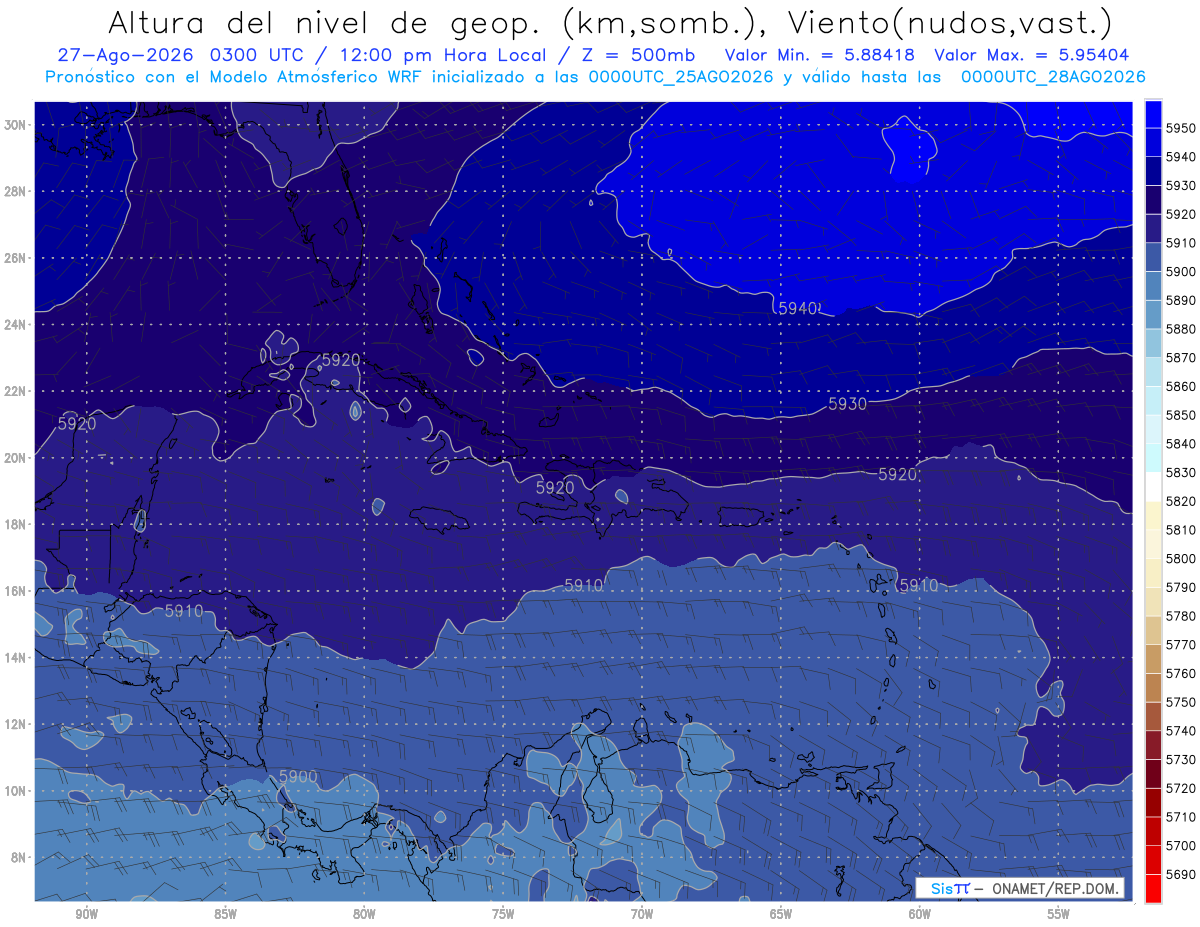Click the 80W longitude axis label

pyautogui.click(x=364, y=914)
